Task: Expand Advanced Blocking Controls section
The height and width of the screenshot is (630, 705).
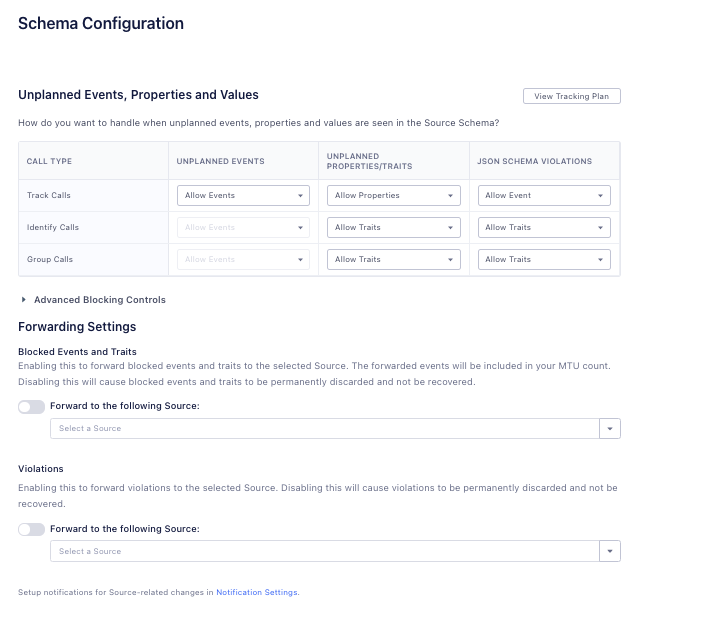Action: click(x=99, y=300)
